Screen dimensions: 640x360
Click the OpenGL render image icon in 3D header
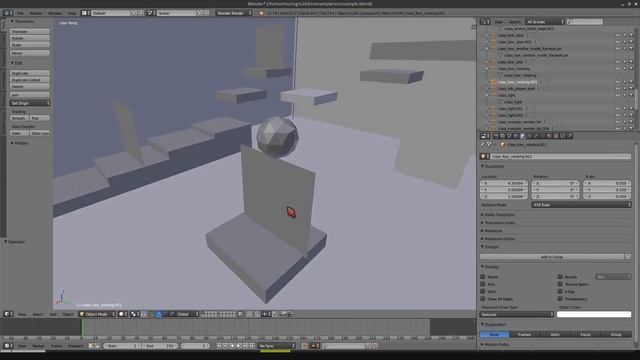(283, 314)
